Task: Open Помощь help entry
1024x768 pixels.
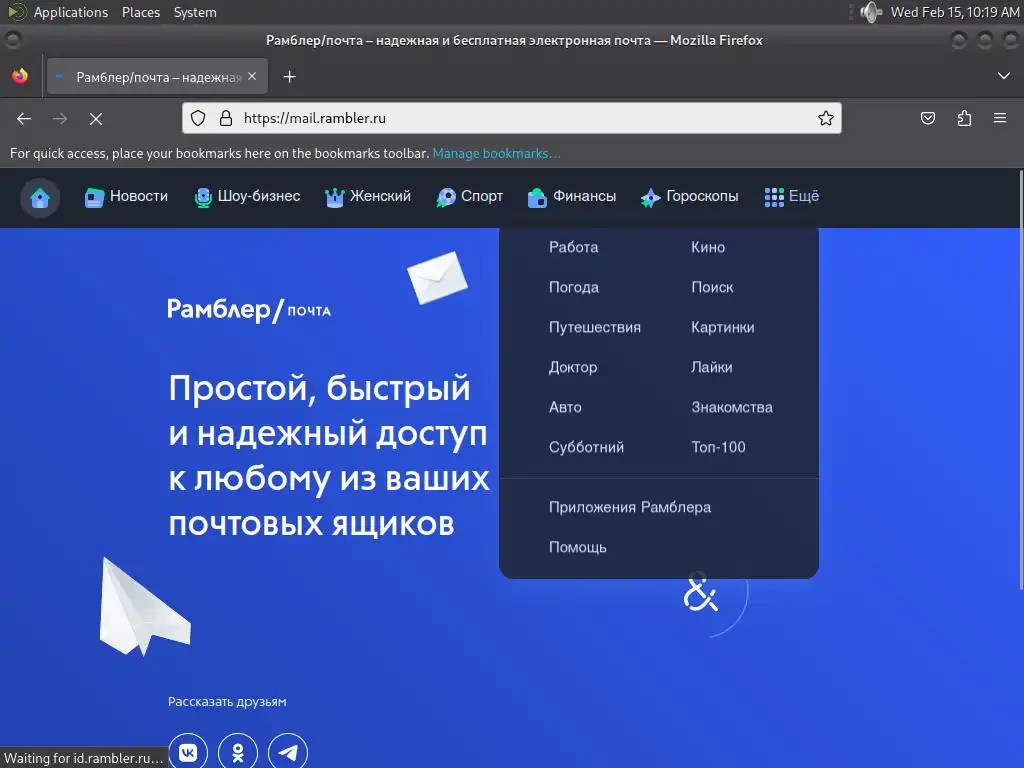Action: pos(577,547)
